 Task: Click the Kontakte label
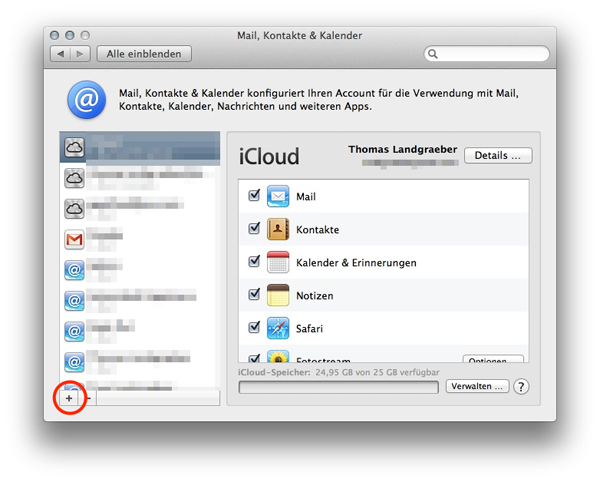point(318,230)
